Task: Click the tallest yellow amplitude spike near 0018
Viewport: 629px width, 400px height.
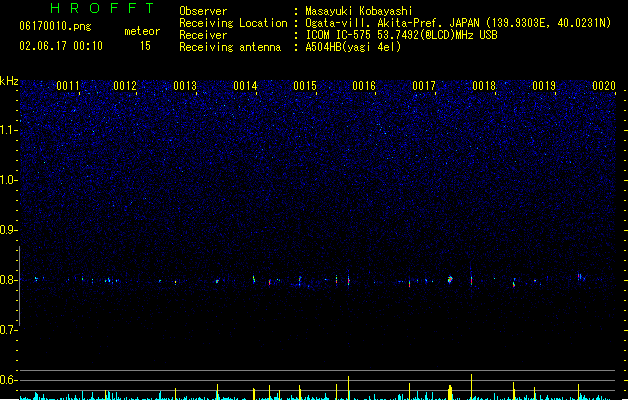Action: pyautogui.click(x=471, y=386)
